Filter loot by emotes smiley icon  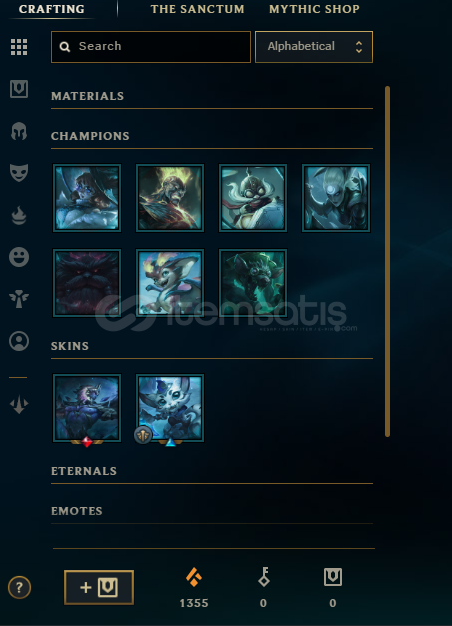(x=19, y=257)
